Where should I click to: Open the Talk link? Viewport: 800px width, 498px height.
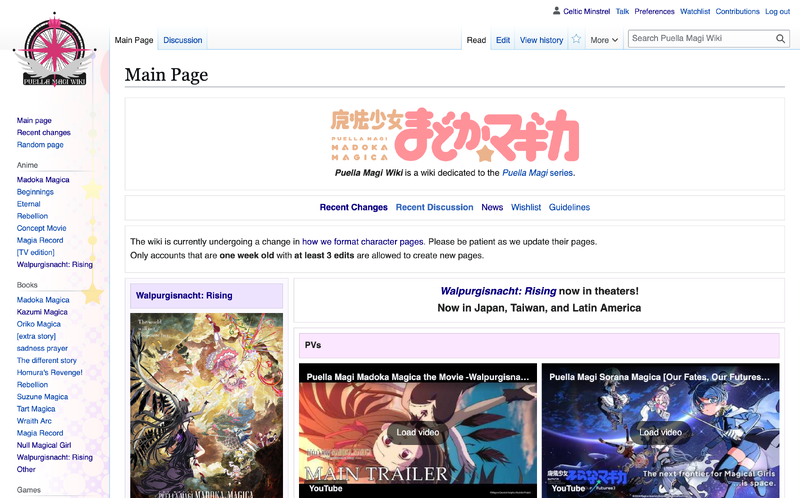point(622,11)
